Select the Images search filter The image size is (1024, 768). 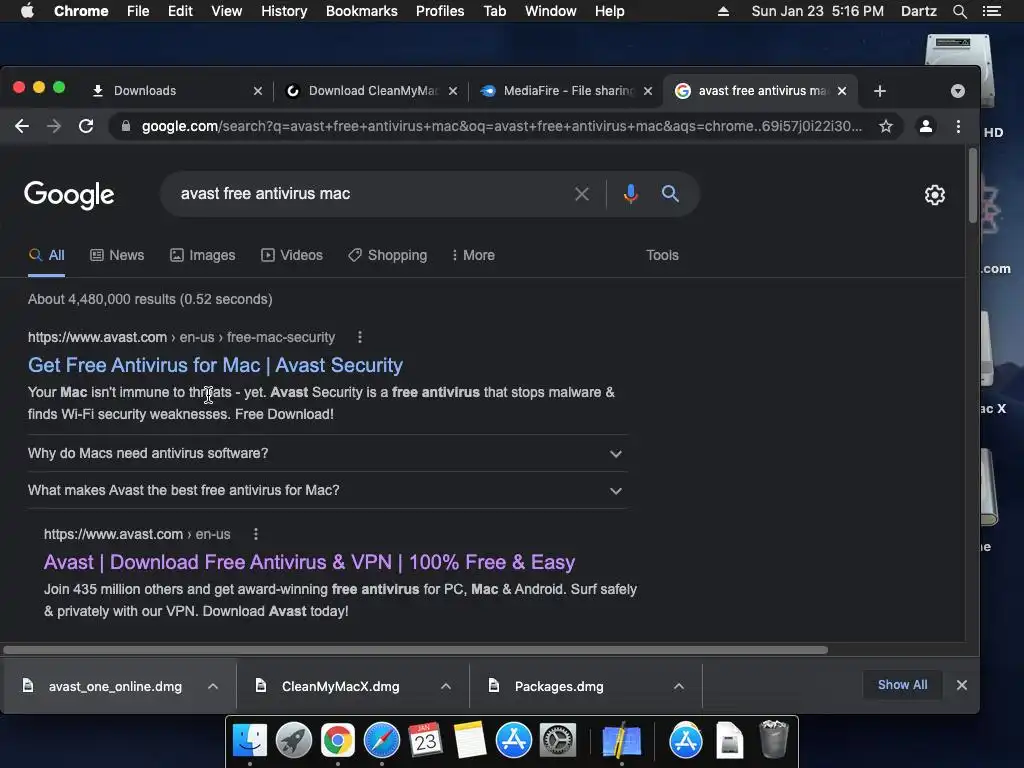[x=202, y=255]
